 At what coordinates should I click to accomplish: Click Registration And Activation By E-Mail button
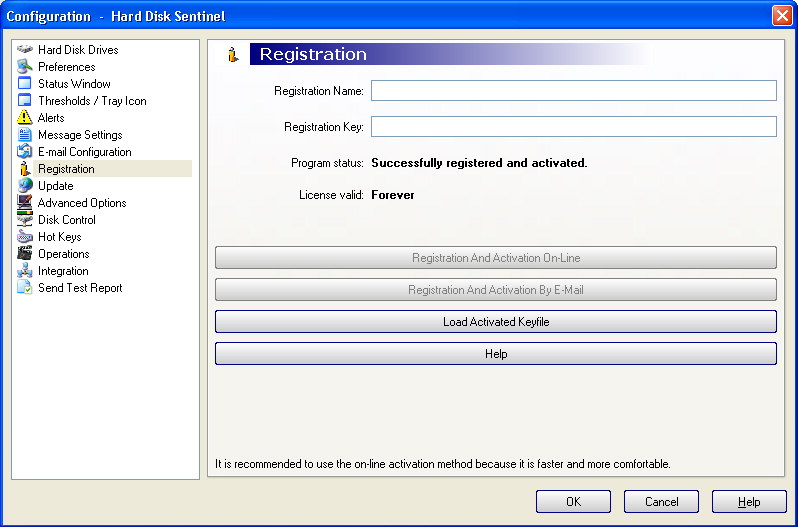tap(496, 290)
